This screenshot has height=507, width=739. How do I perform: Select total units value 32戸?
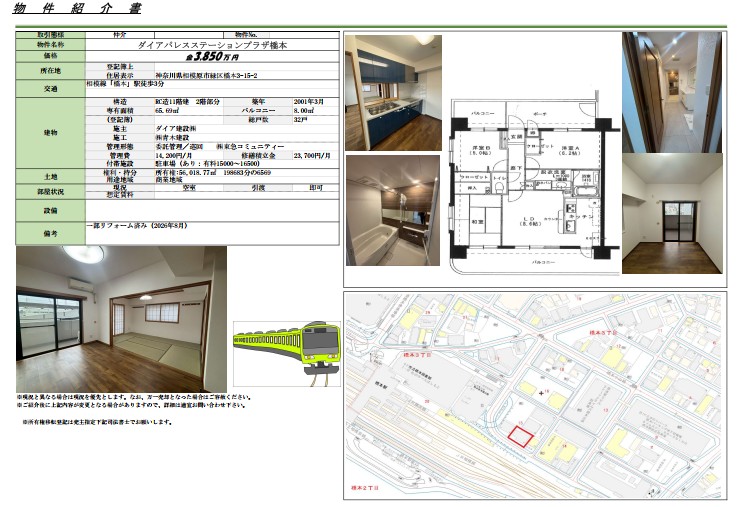(300, 120)
